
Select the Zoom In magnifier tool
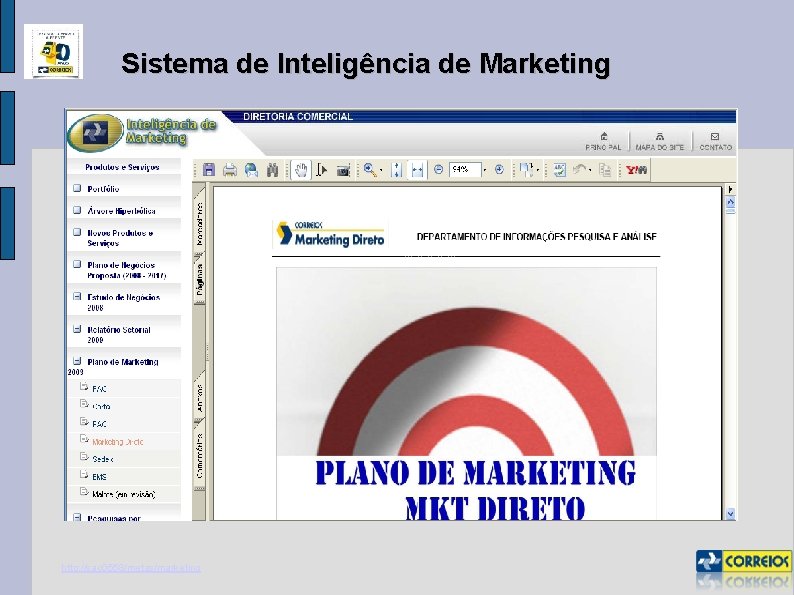click(x=370, y=170)
